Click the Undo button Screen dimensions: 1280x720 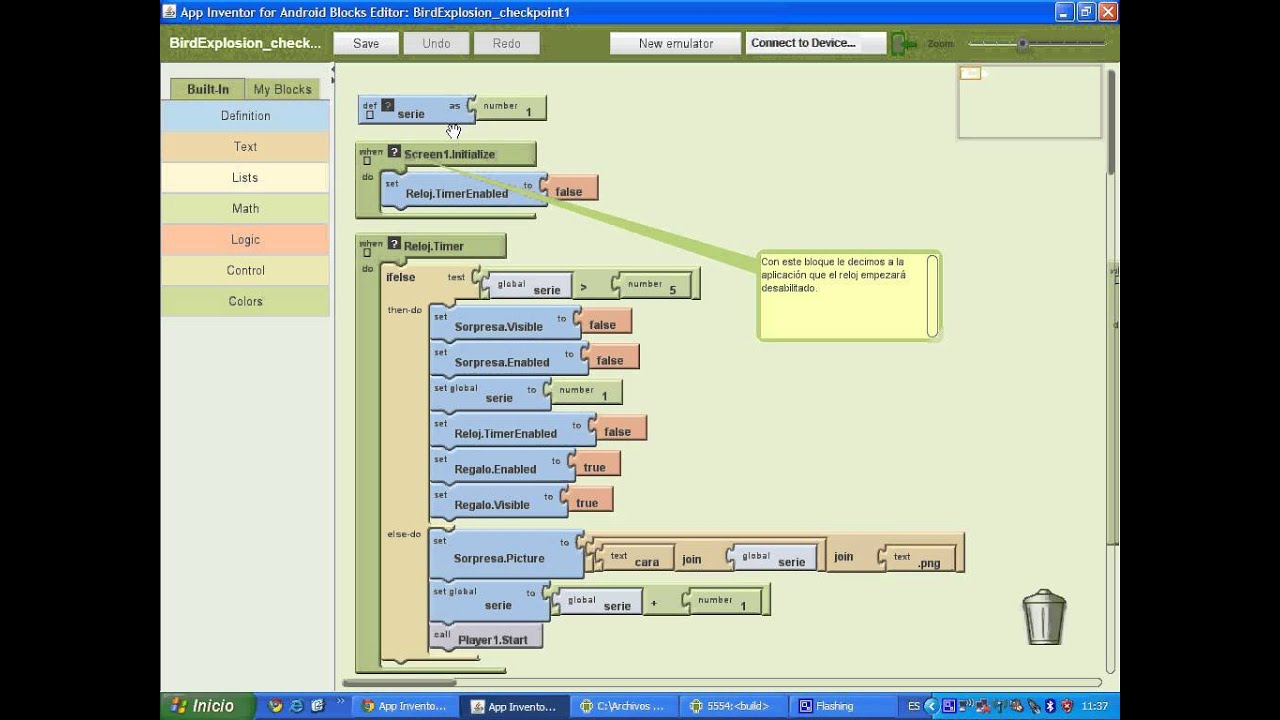tap(436, 43)
